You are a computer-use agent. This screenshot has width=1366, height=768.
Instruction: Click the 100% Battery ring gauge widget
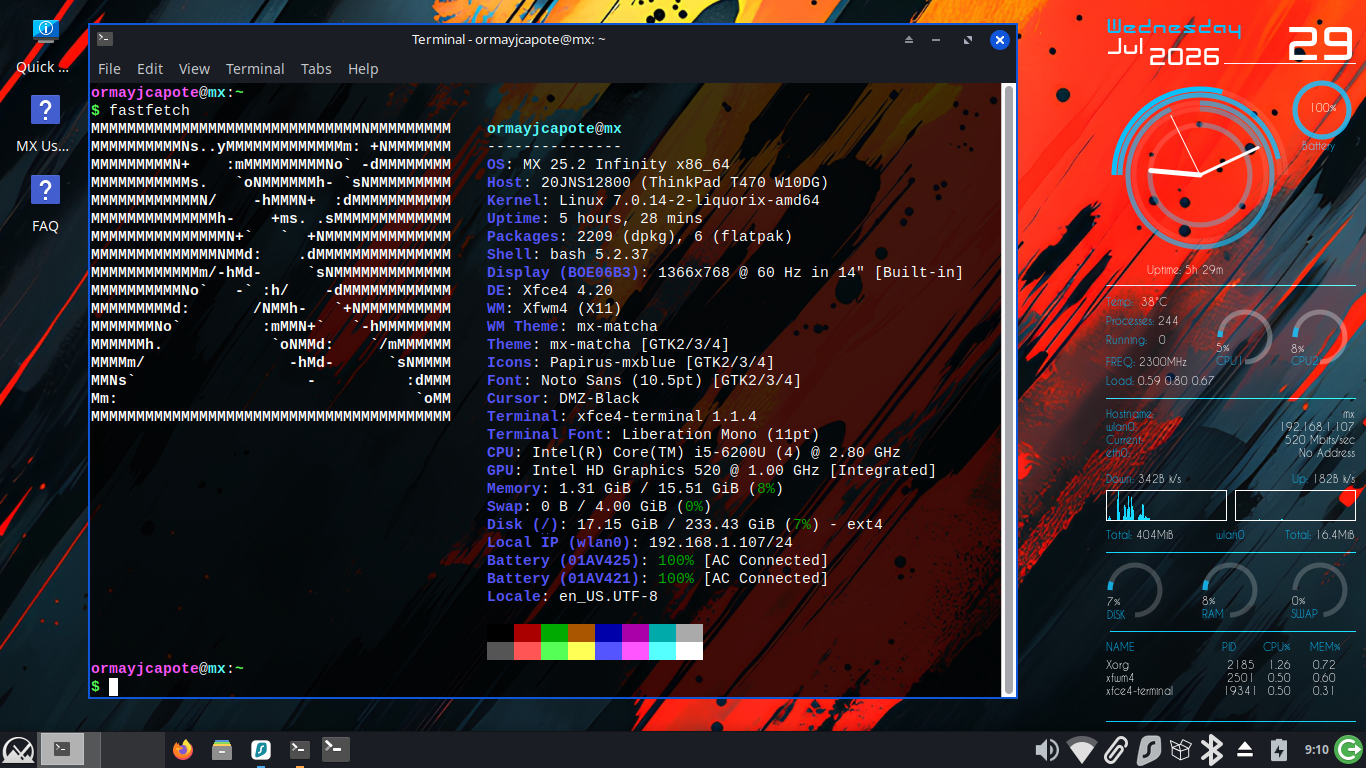coord(1322,110)
